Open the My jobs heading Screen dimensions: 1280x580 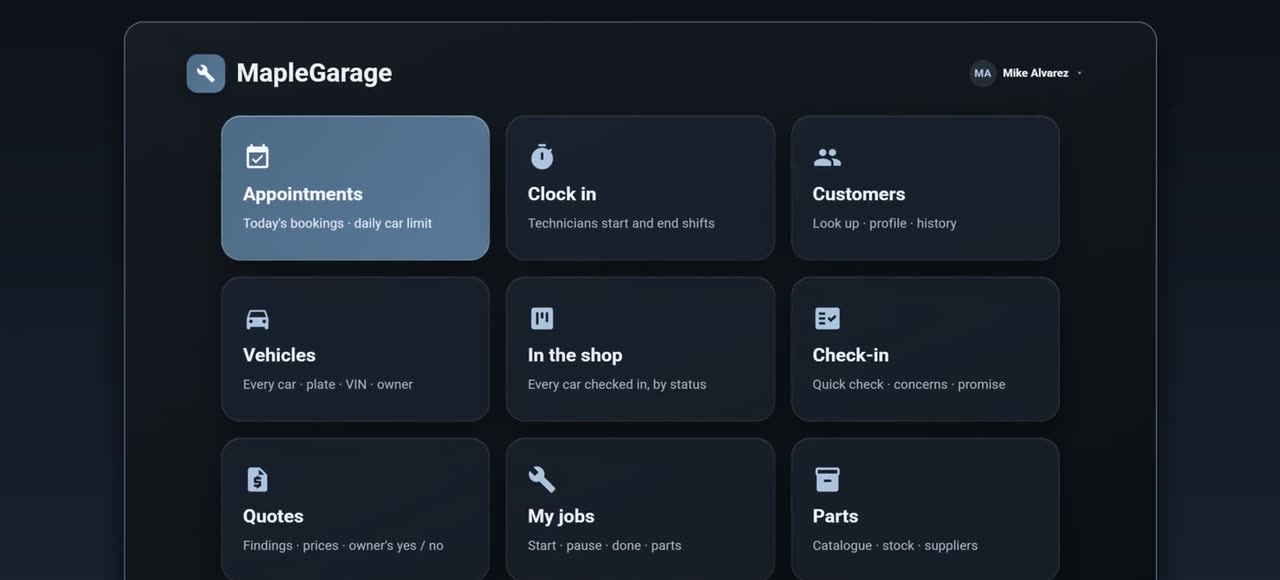pyautogui.click(x=561, y=516)
